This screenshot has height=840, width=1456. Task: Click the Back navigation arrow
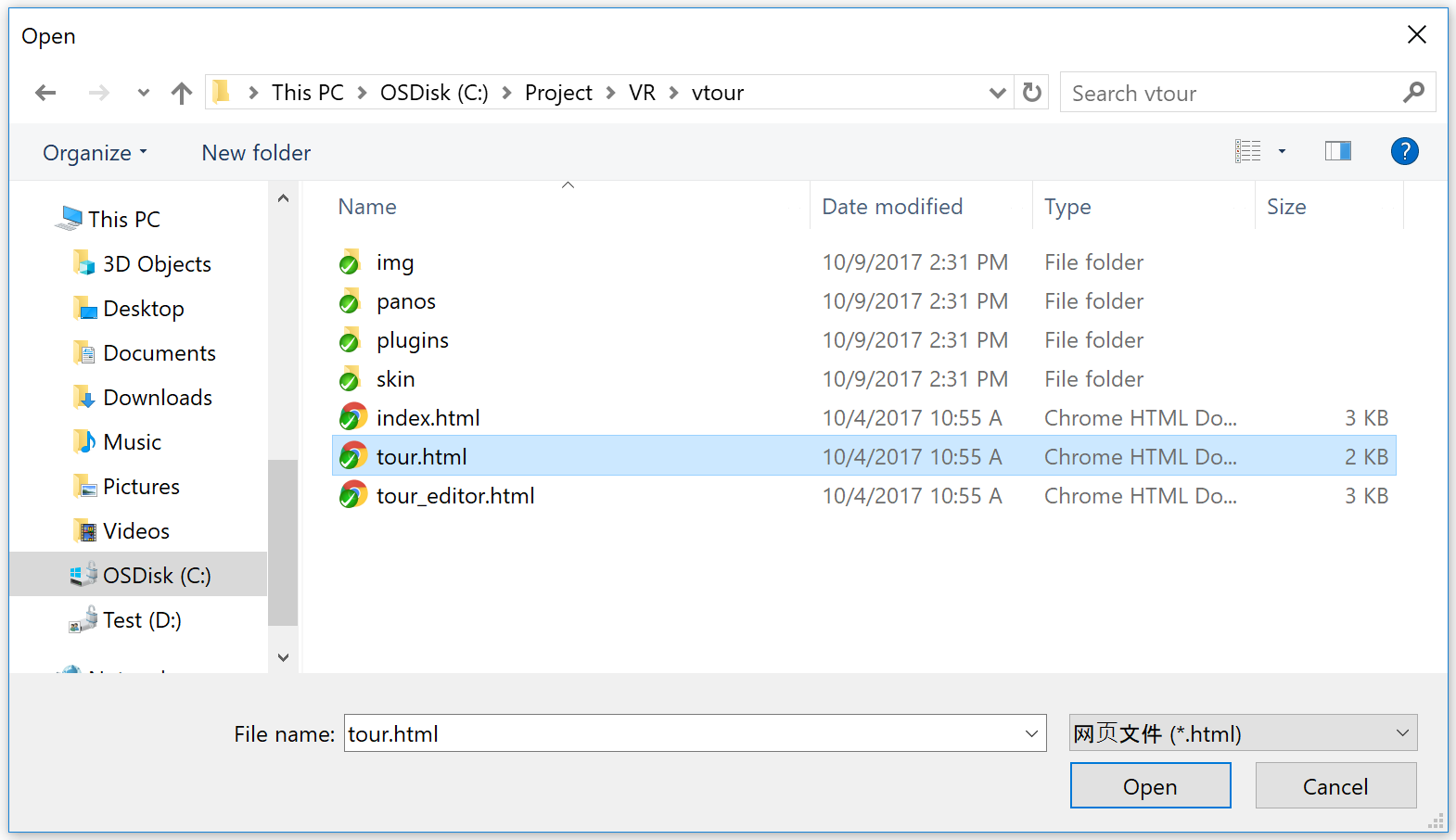(45, 93)
